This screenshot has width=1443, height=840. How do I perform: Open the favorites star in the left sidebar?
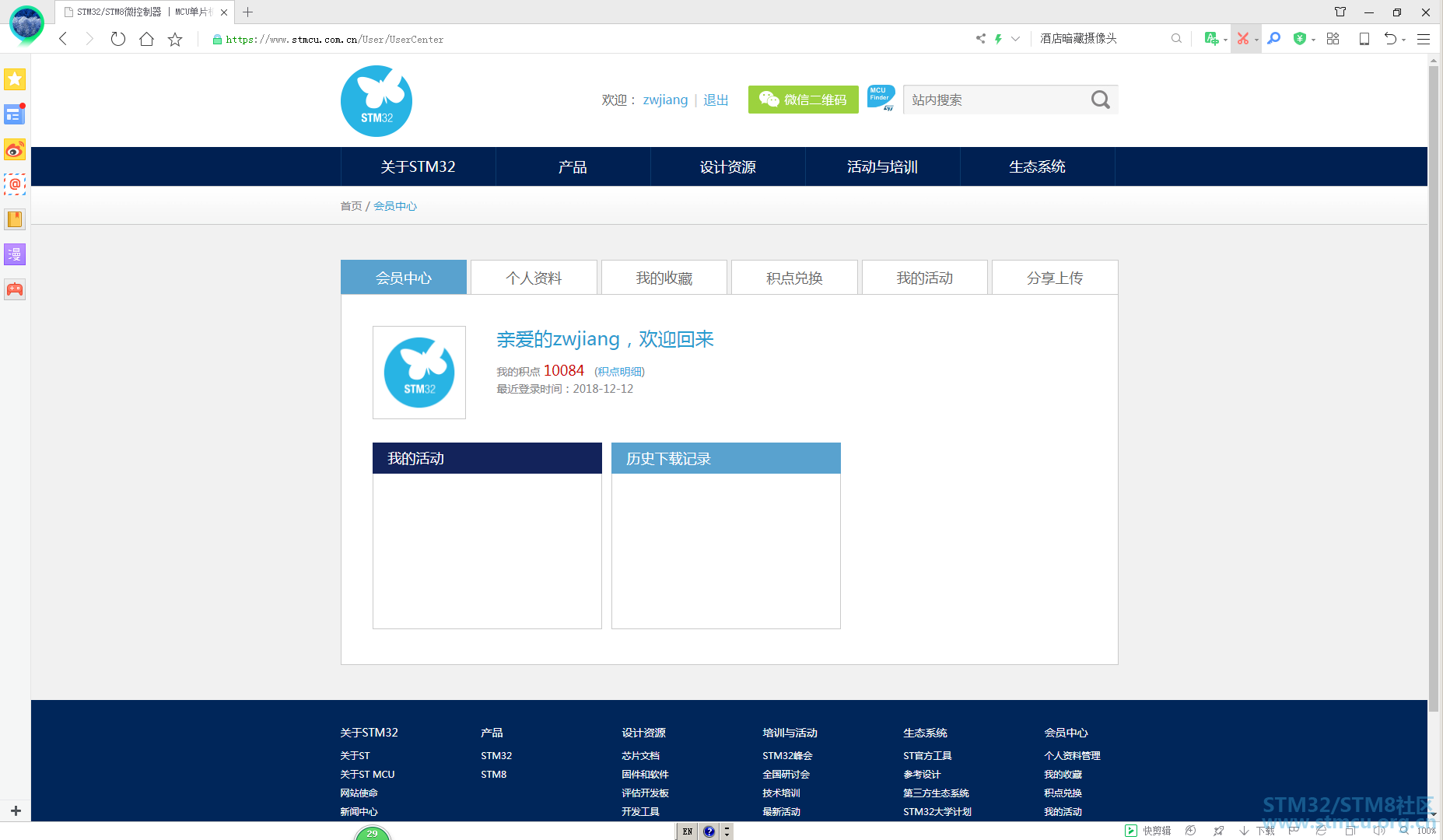[x=15, y=79]
